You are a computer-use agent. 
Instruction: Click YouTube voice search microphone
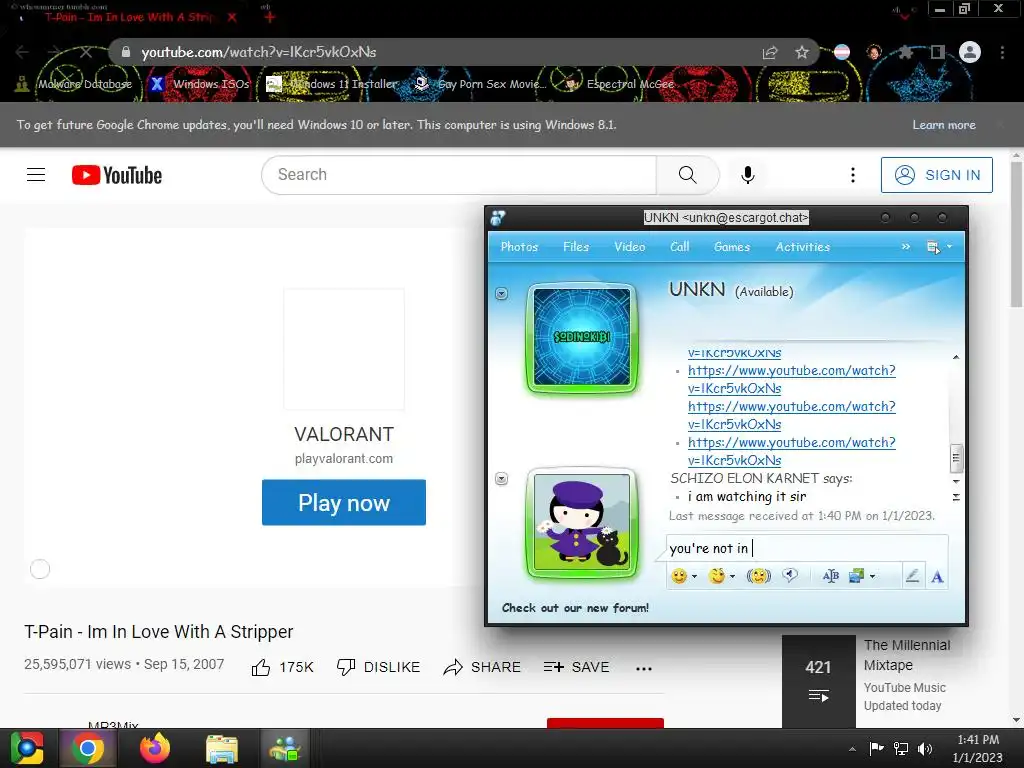[x=748, y=174]
